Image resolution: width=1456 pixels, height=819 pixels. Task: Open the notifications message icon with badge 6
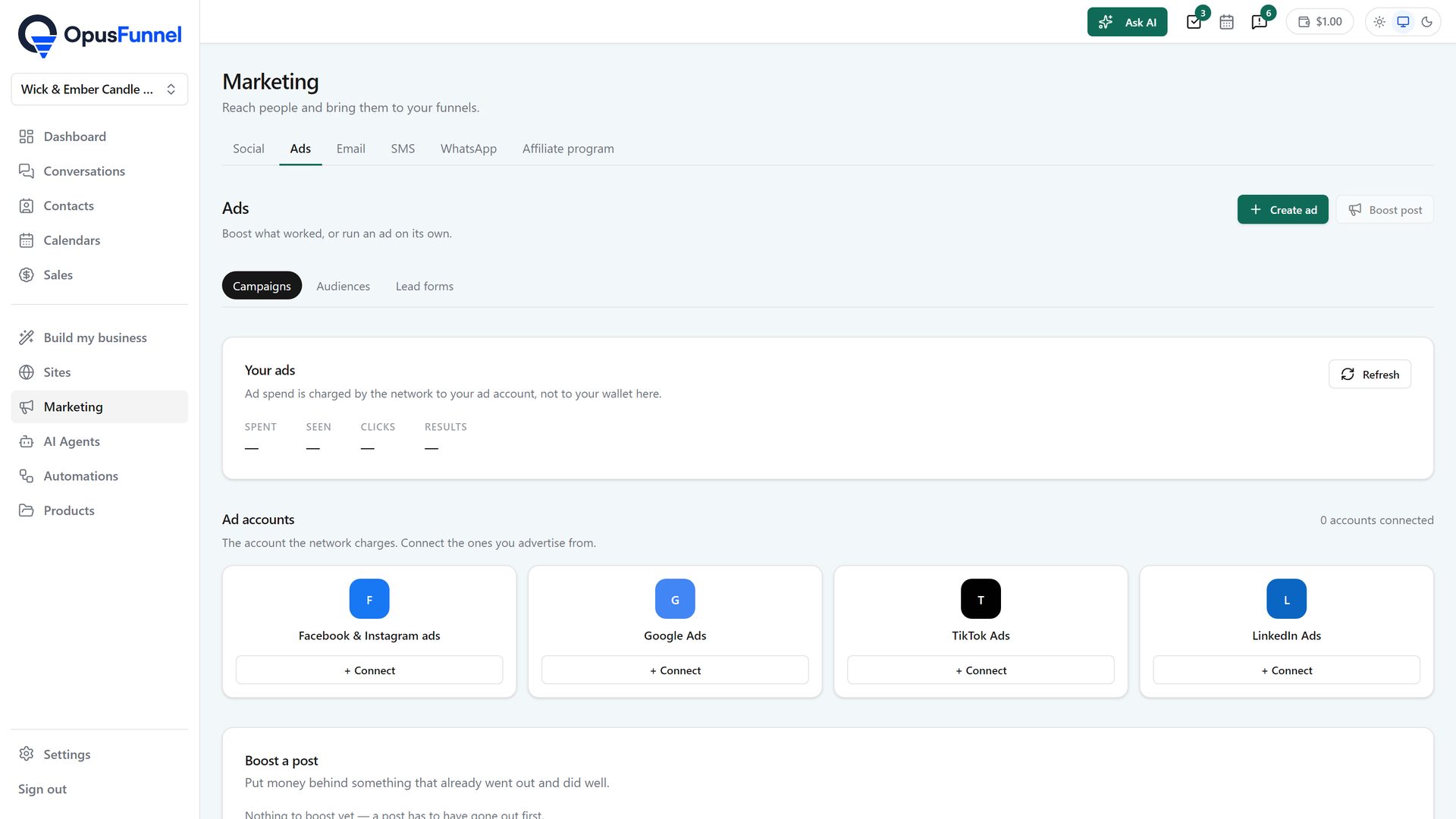point(1260,22)
